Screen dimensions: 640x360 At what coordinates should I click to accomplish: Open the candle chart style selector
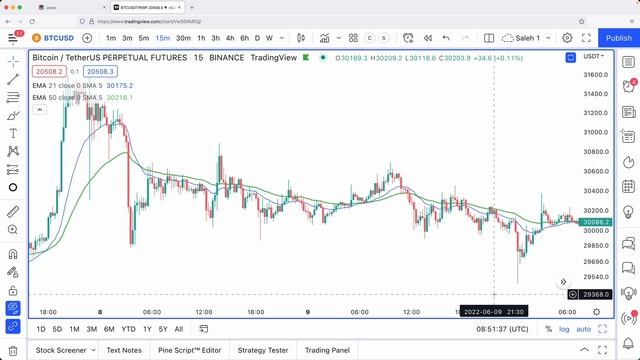[x=301, y=38]
